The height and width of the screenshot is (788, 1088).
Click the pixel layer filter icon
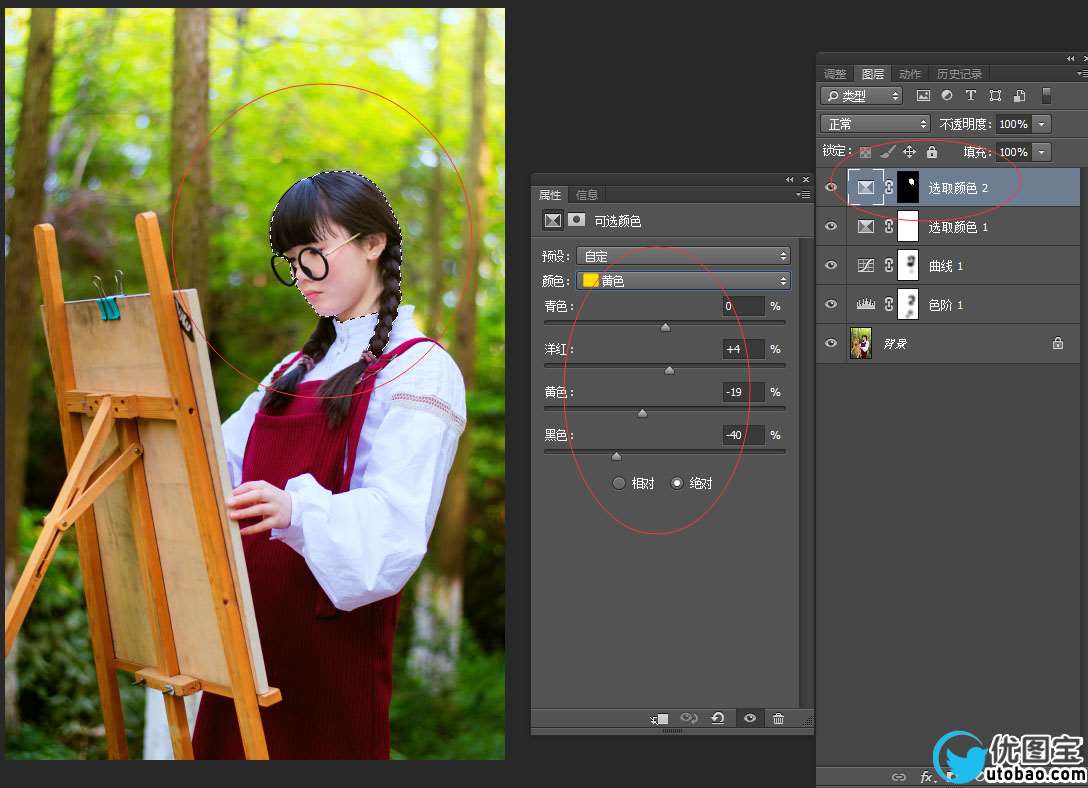pos(923,96)
